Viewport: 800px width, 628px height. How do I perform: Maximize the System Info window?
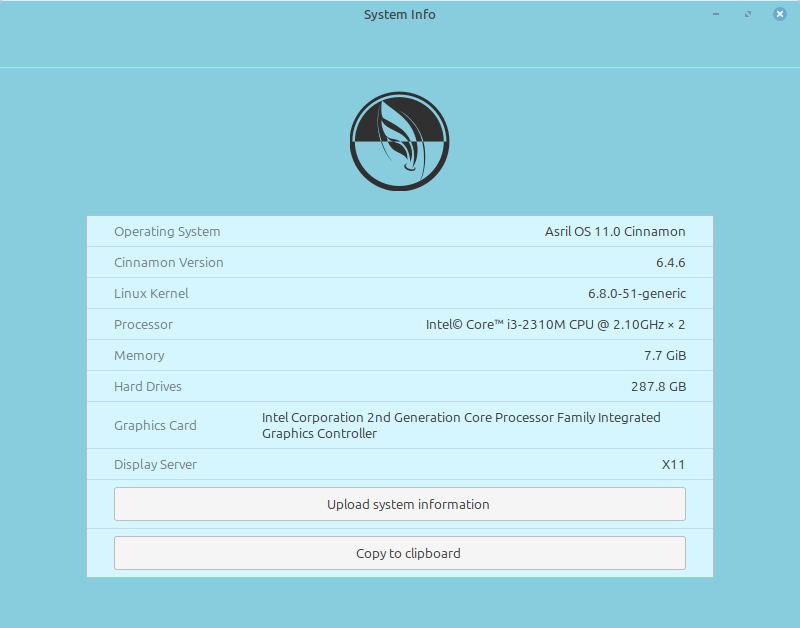tap(747, 14)
